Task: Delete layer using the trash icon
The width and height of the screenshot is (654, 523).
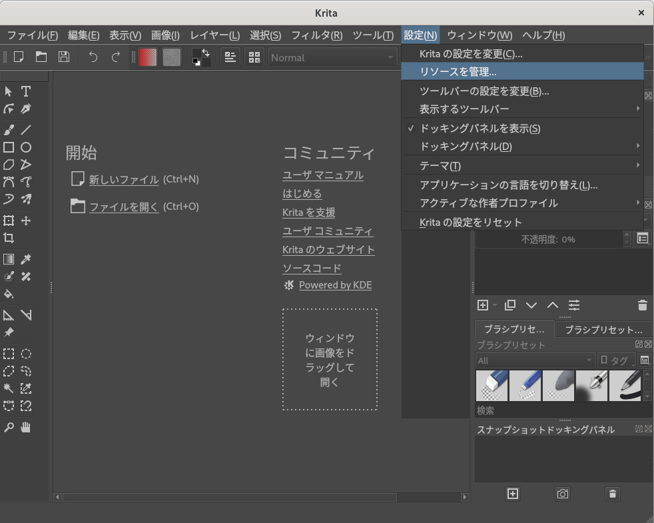Action: tap(642, 305)
